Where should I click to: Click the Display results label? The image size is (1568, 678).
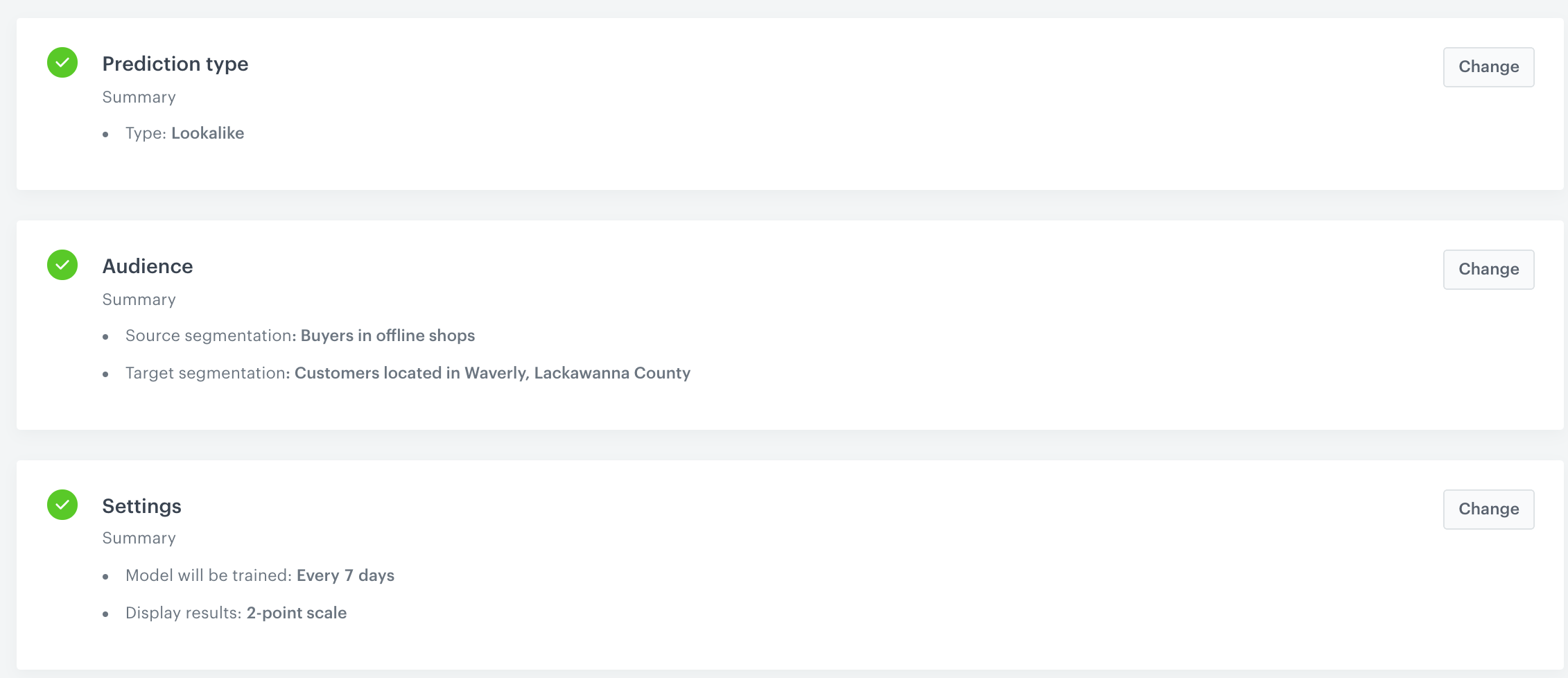[183, 613]
